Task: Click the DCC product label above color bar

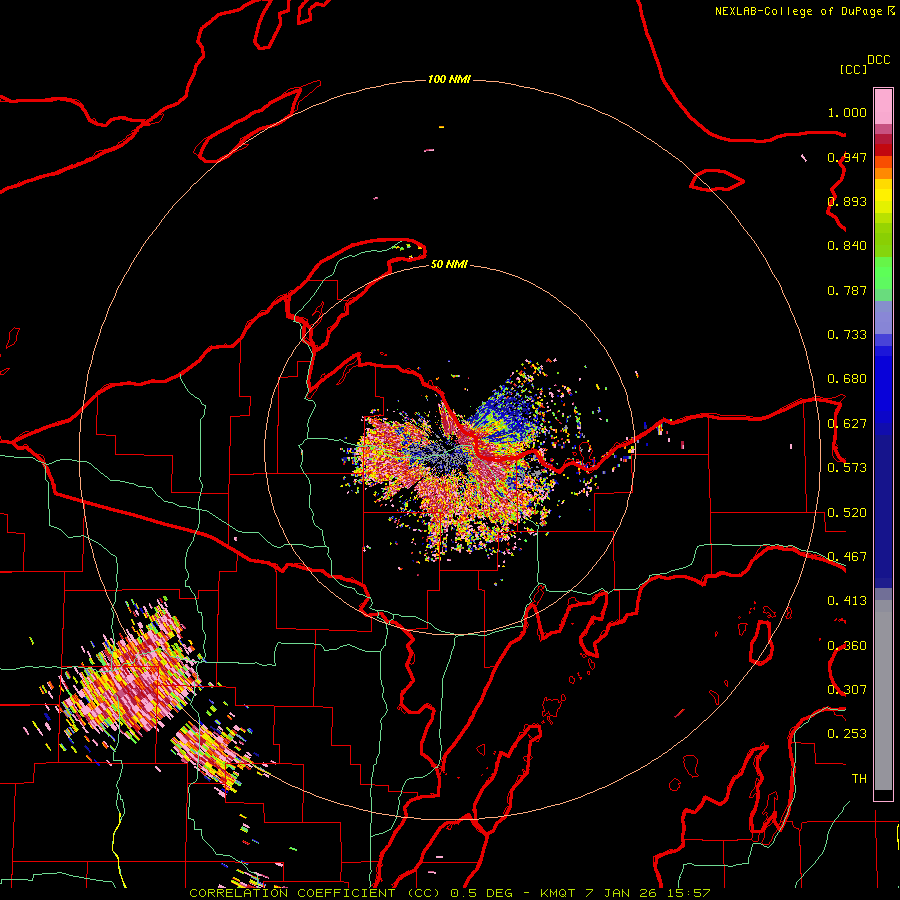Action: (878, 60)
